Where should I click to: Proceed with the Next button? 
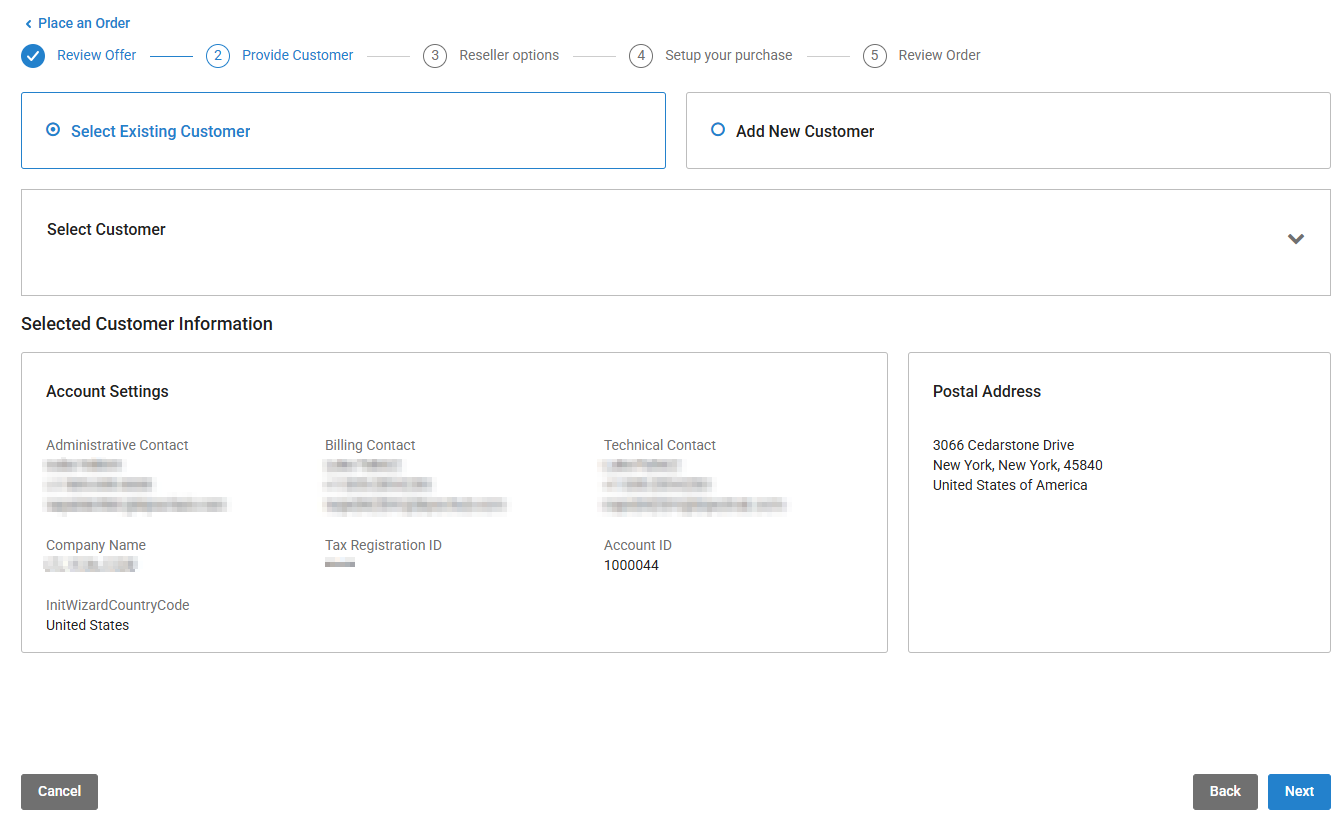coord(1298,791)
